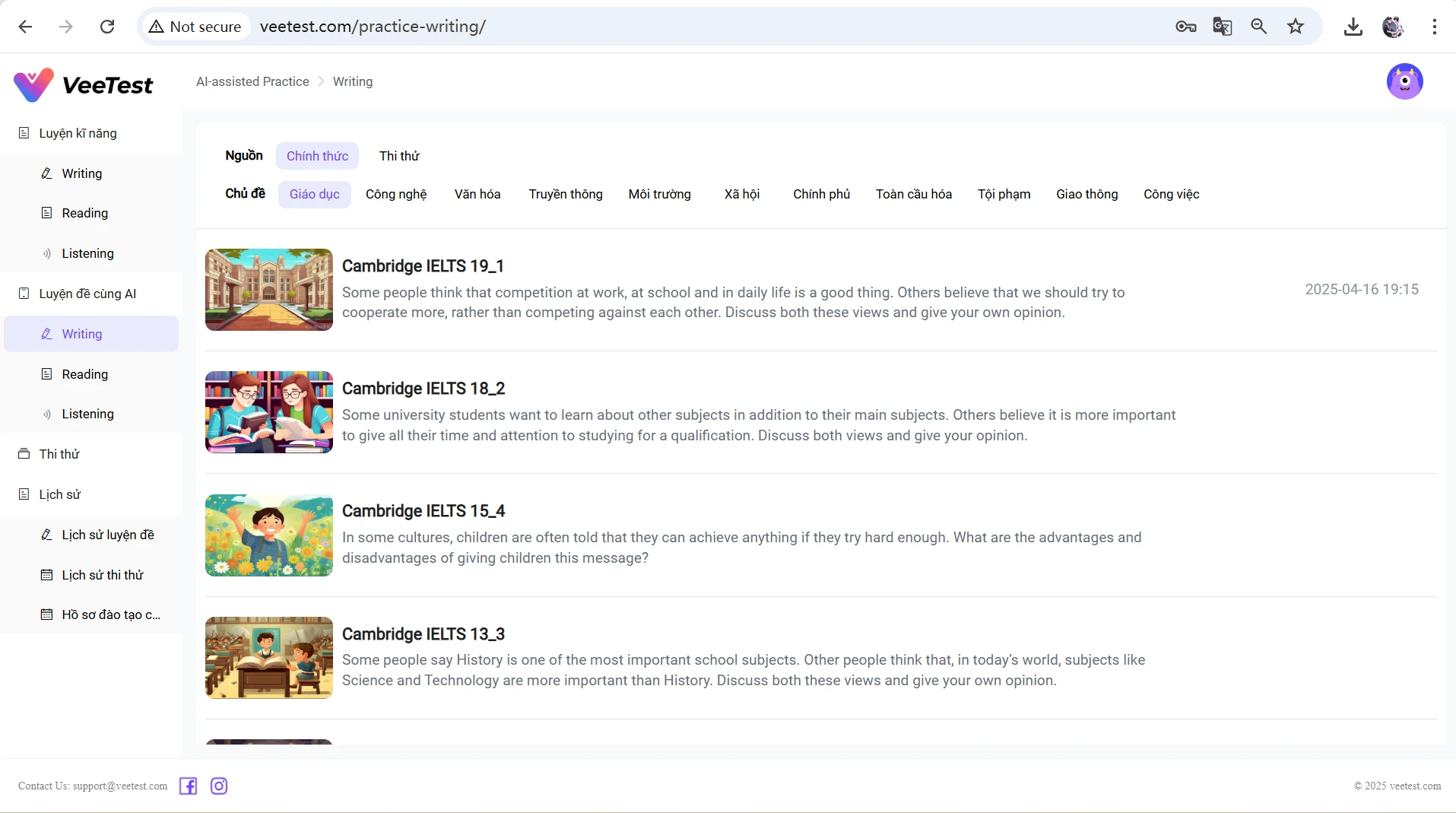This screenshot has width=1456, height=813.
Task: Filter by Chính phủ topic
Action: pyautogui.click(x=821, y=194)
